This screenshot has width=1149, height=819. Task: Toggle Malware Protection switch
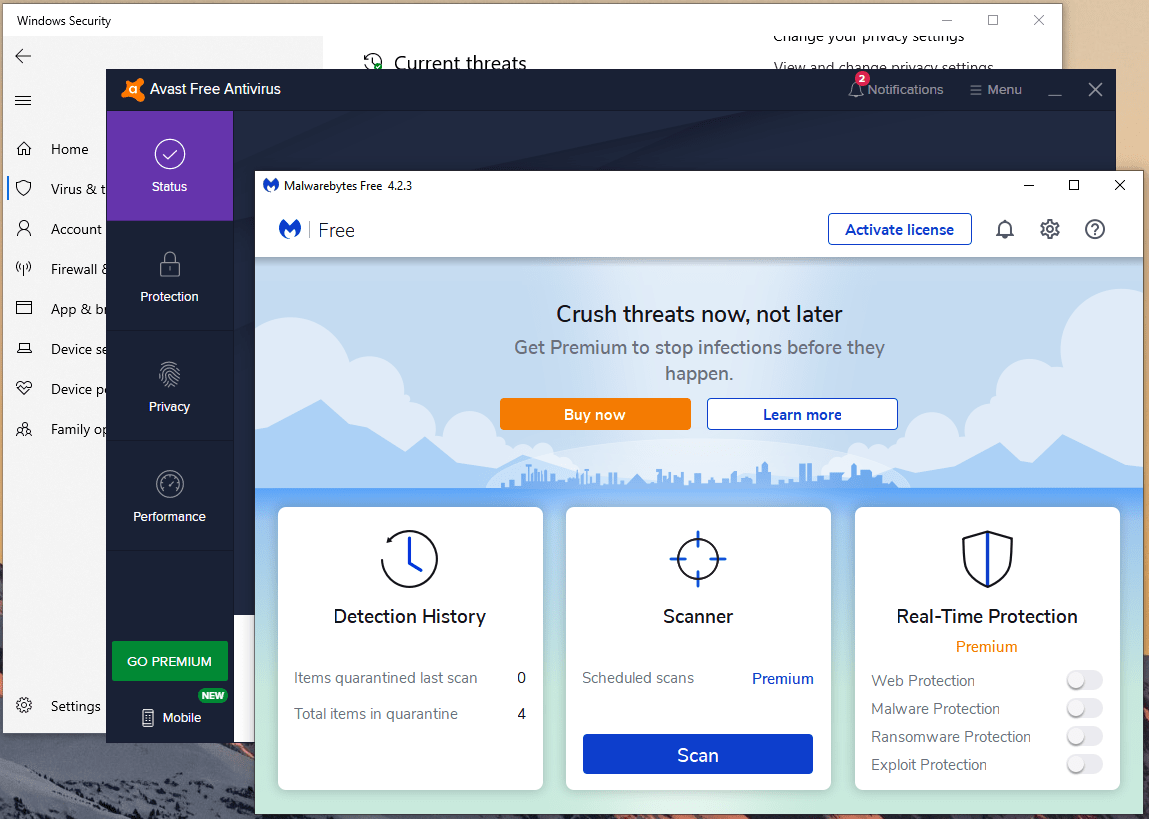pos(1084,708)
